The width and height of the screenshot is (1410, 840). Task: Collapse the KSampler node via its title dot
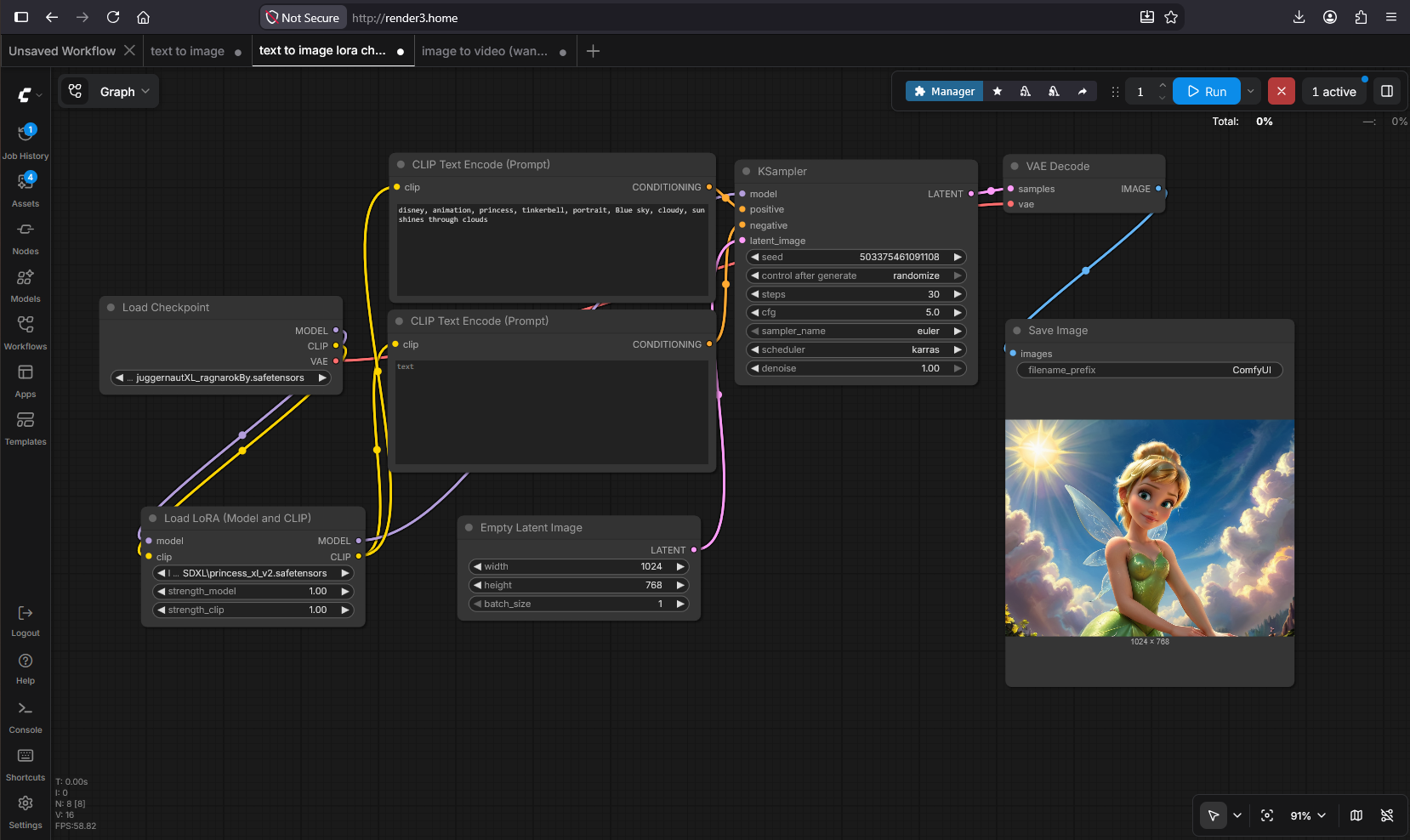pos(747,172)
